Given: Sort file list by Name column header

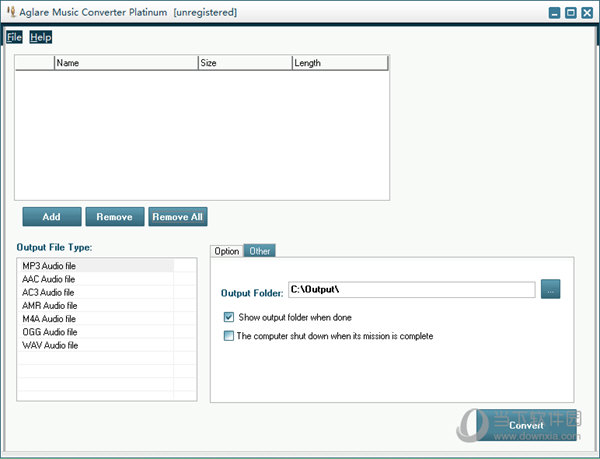Looking at the screenshot, I should [x=126, y=63].
